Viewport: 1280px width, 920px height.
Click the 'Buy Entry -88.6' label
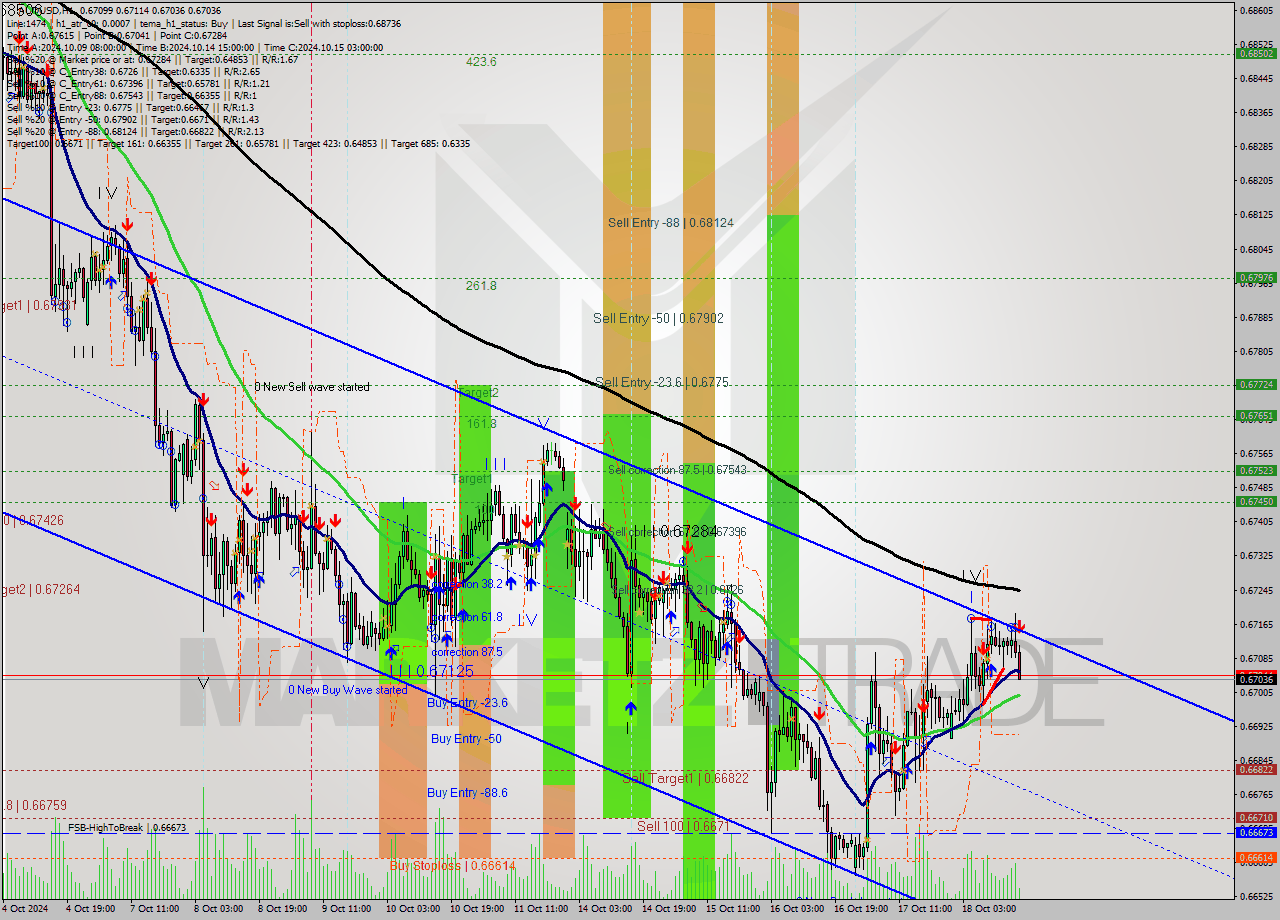point(467,792)
